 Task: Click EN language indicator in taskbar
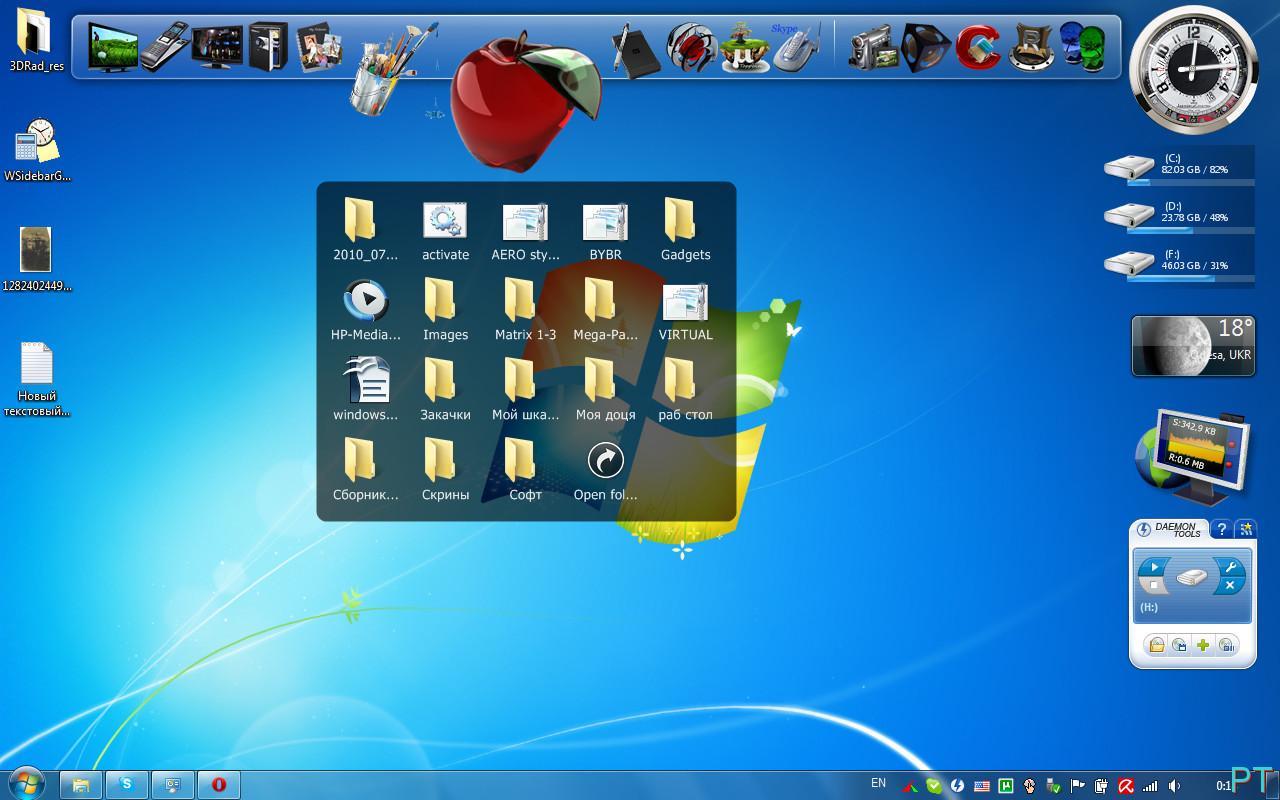pos(878,783)
